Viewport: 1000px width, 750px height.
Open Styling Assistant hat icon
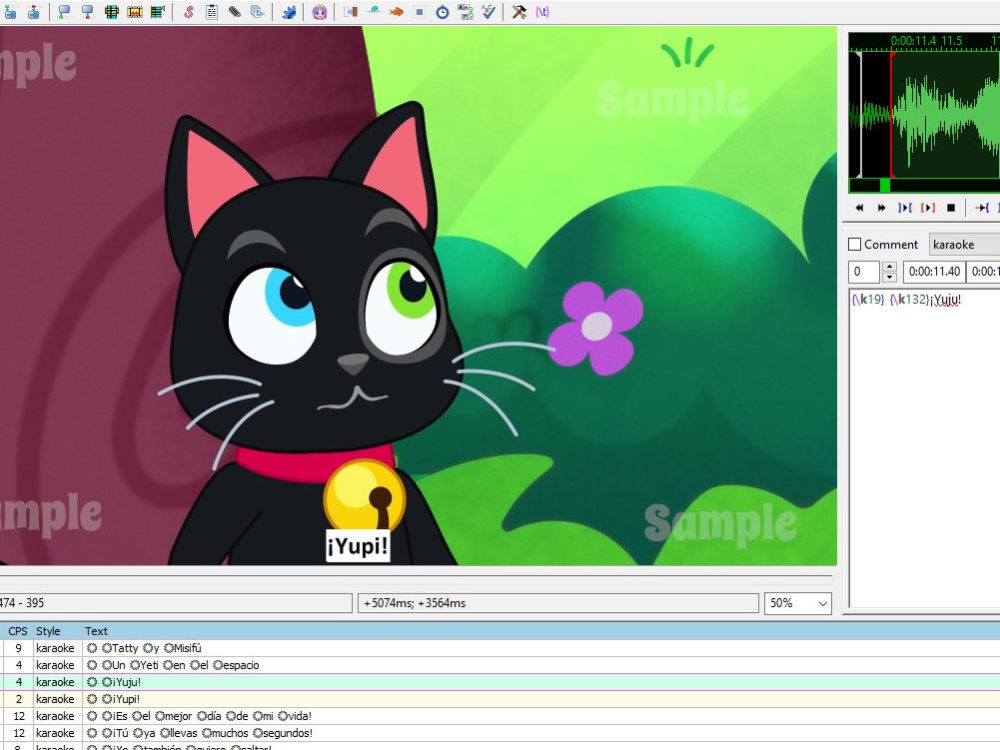pos(374,11)
